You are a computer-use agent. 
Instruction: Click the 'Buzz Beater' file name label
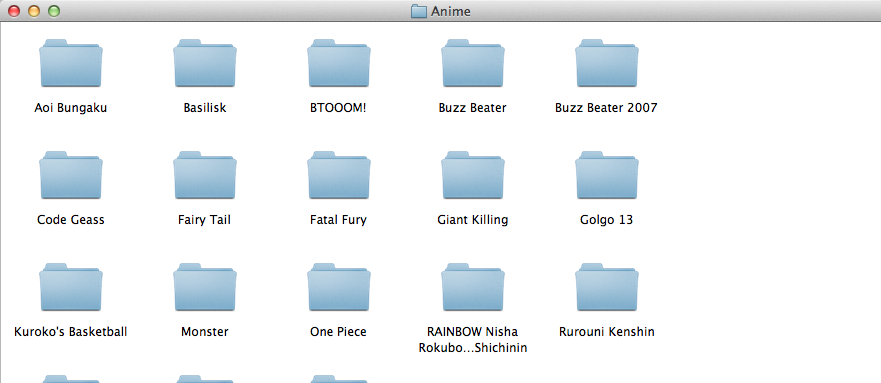[473, 108]
